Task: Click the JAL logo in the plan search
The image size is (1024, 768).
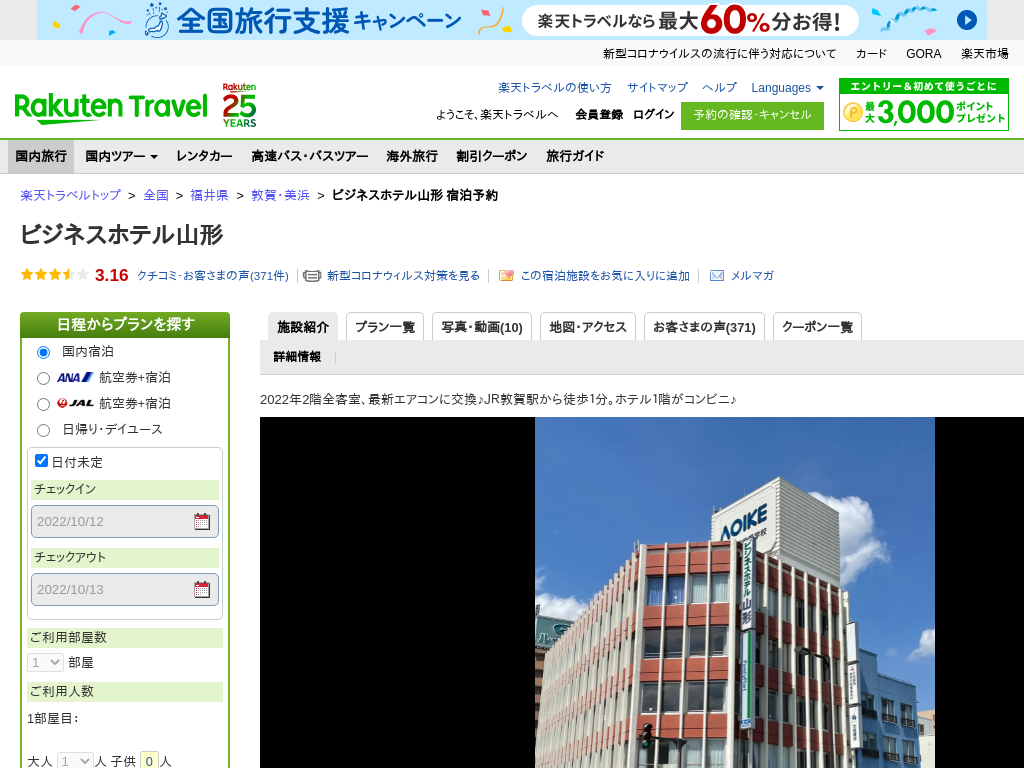Action: pyautogui.click(x=75, y=404)
